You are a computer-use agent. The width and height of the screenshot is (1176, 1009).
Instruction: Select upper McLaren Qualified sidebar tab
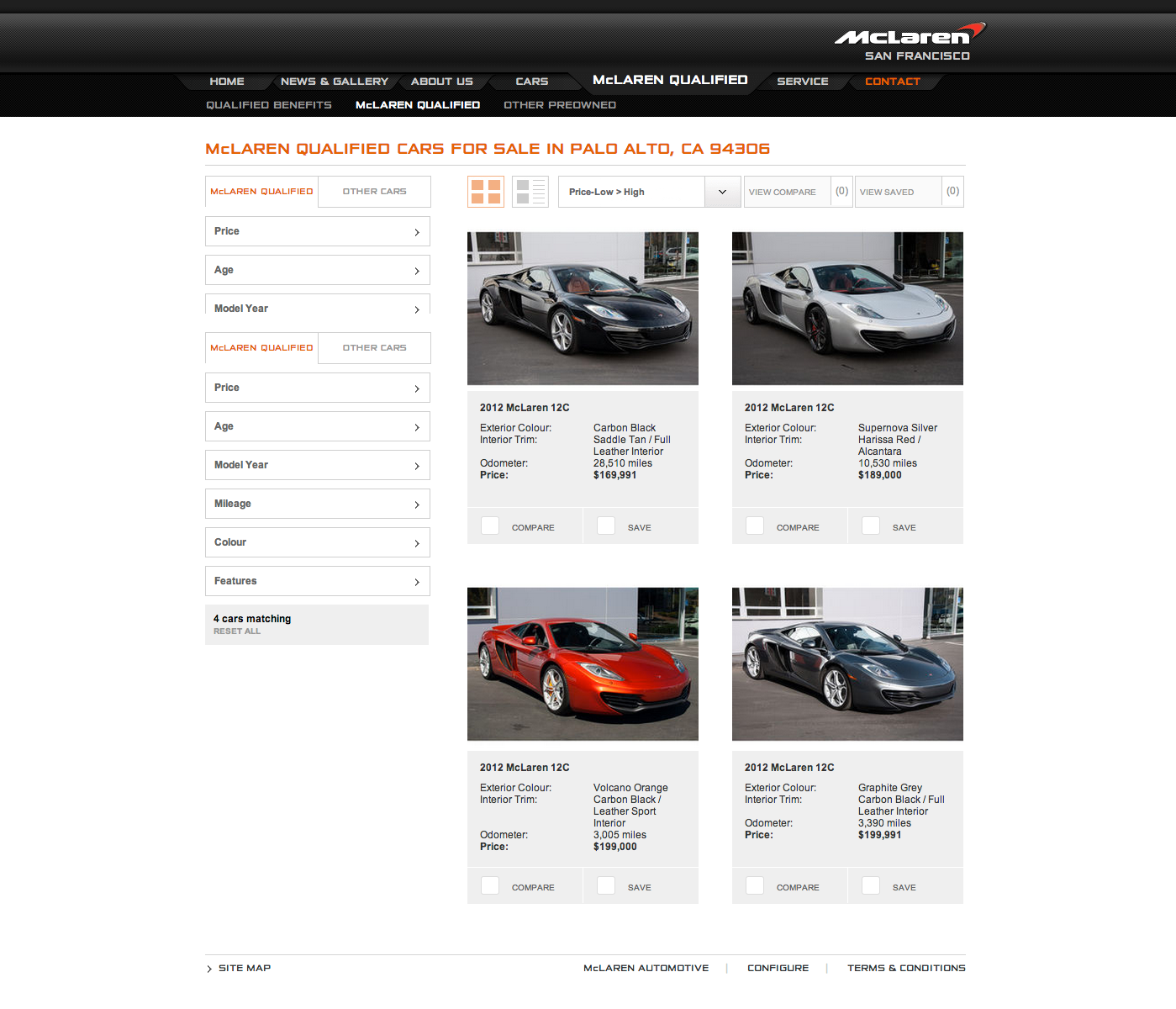[x=261, y=192]
